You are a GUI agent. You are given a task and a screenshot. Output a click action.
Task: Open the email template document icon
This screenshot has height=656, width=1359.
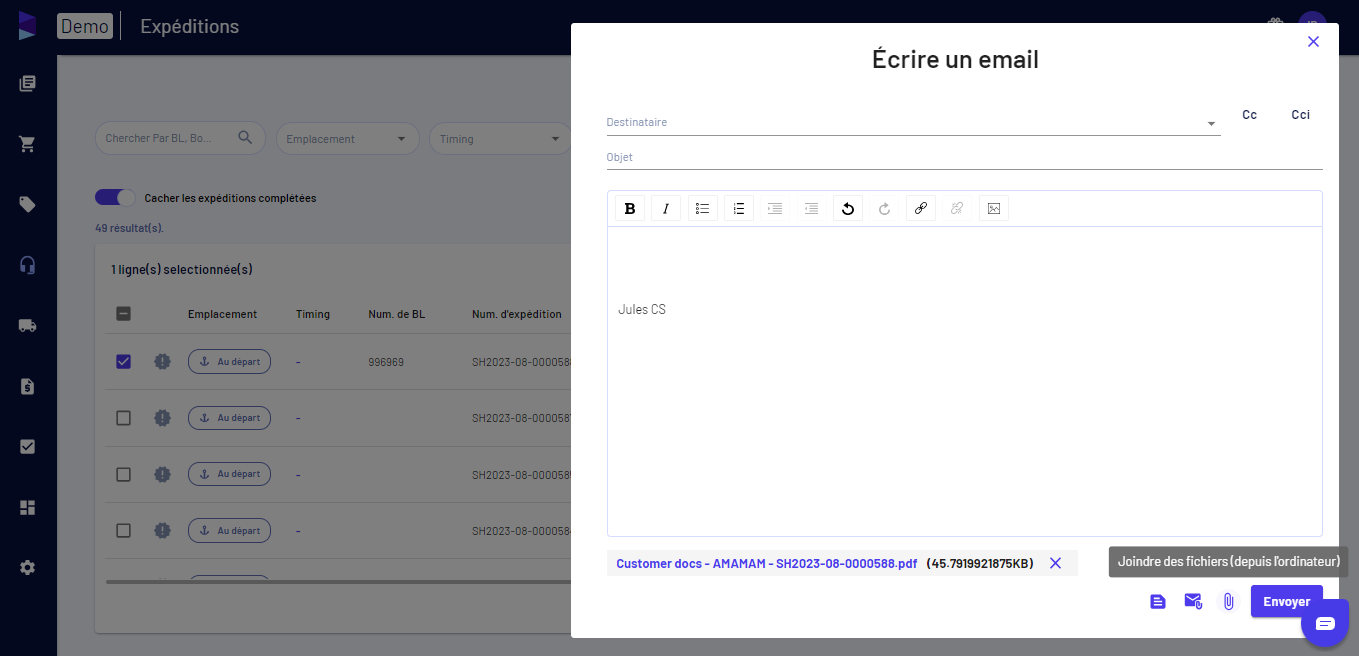(x=1158, y=602)
